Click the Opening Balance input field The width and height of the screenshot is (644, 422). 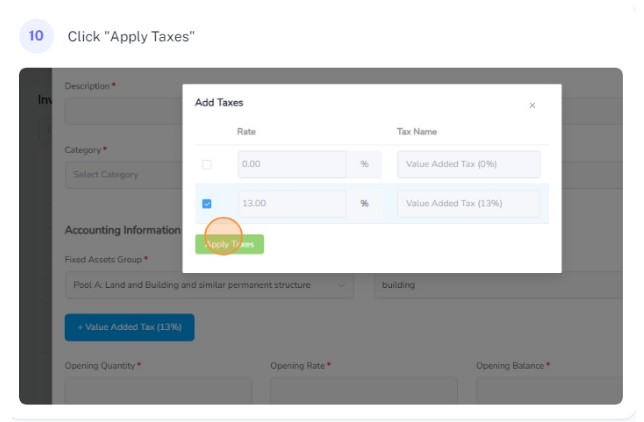[549, 390]
